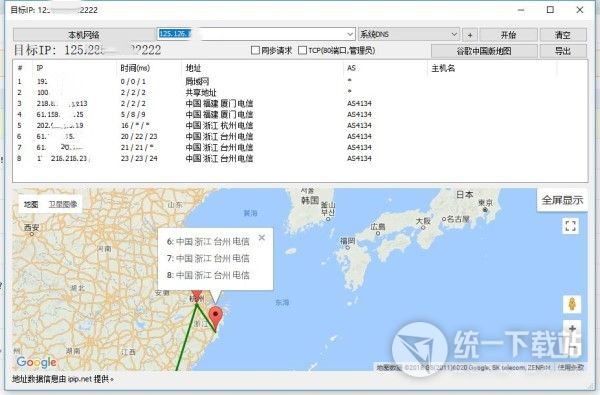Enable the 同步请求 checkbox
The image size is (600, 395).
click(256, 50)
